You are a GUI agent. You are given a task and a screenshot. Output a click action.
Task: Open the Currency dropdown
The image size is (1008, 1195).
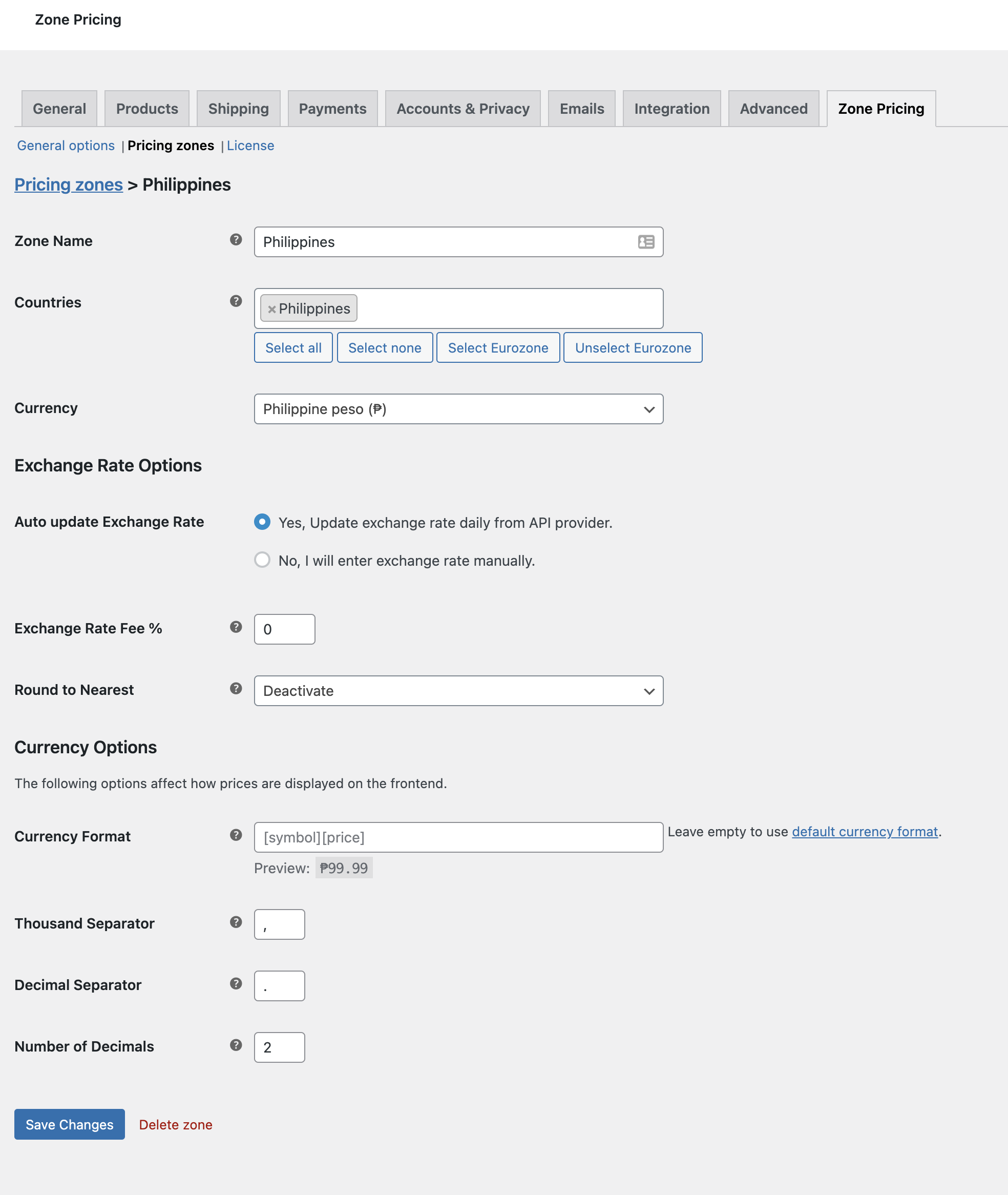coord(458,409)
